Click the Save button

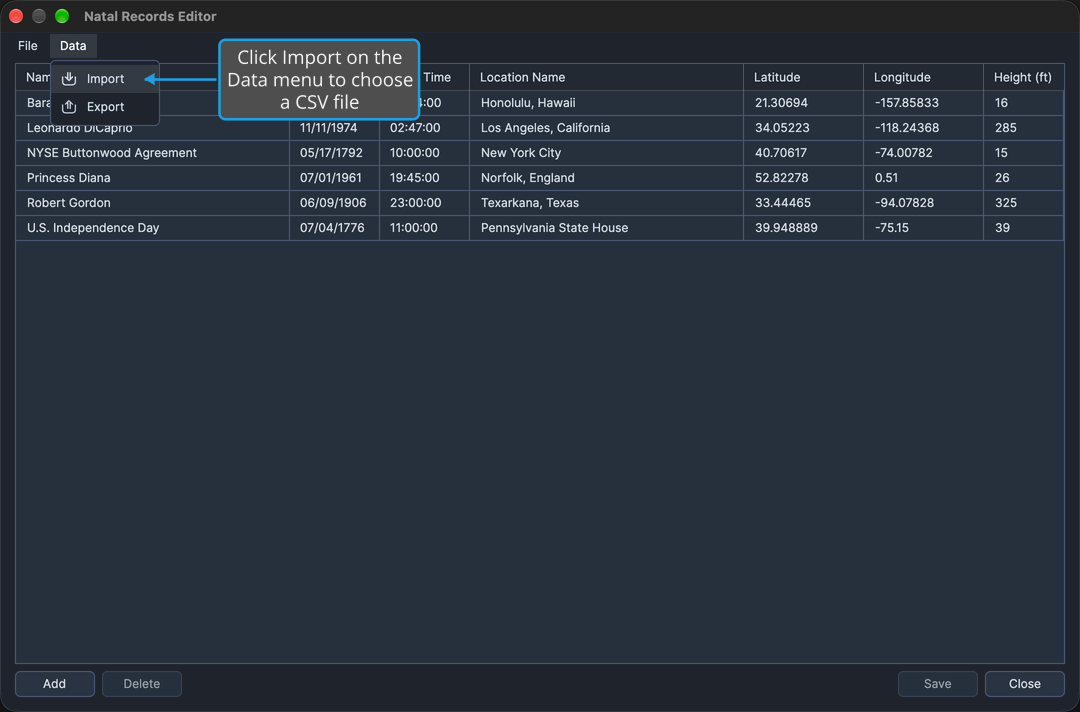937,684
